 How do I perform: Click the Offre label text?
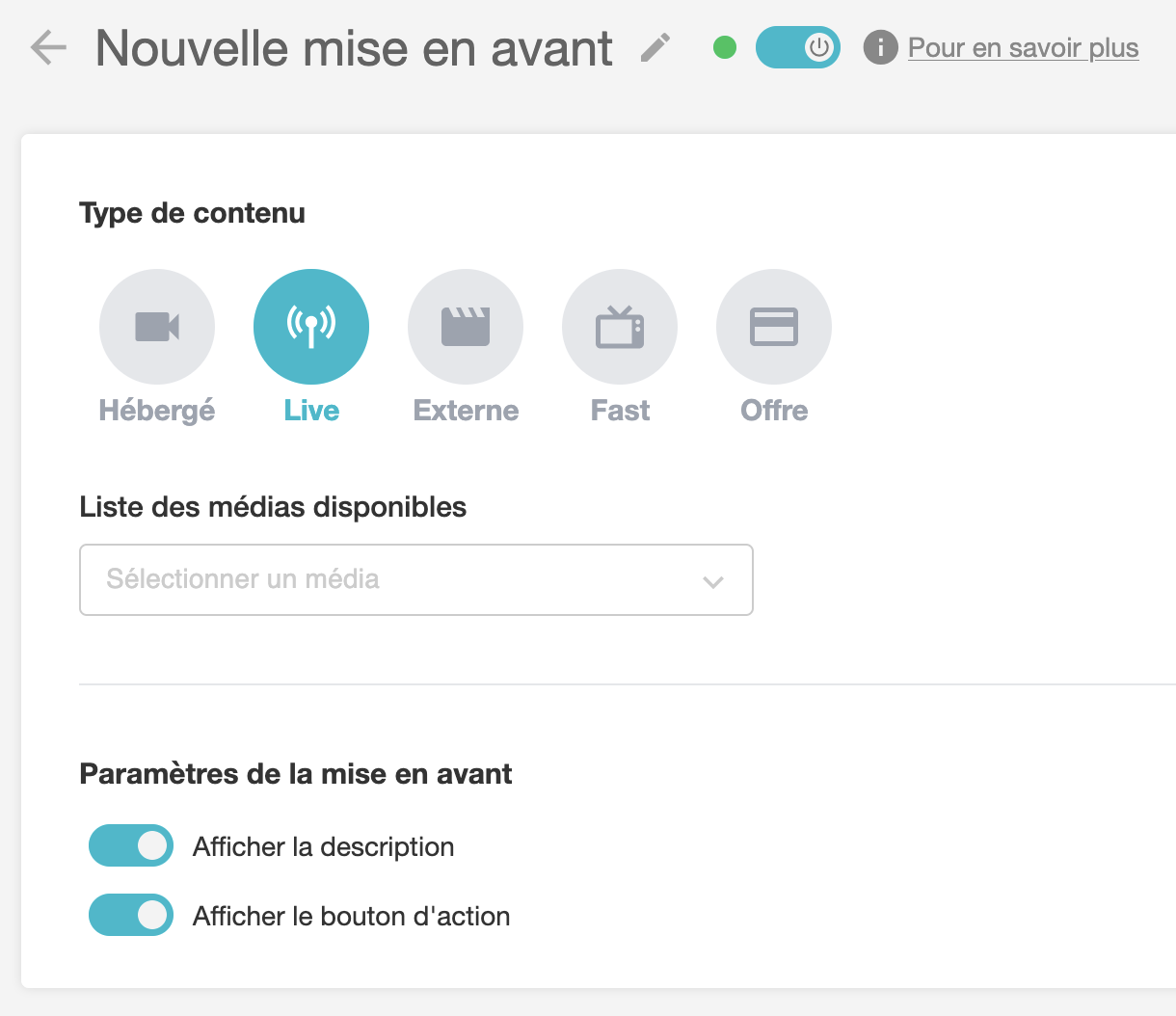pyautogui.click(x=774, y=411)
